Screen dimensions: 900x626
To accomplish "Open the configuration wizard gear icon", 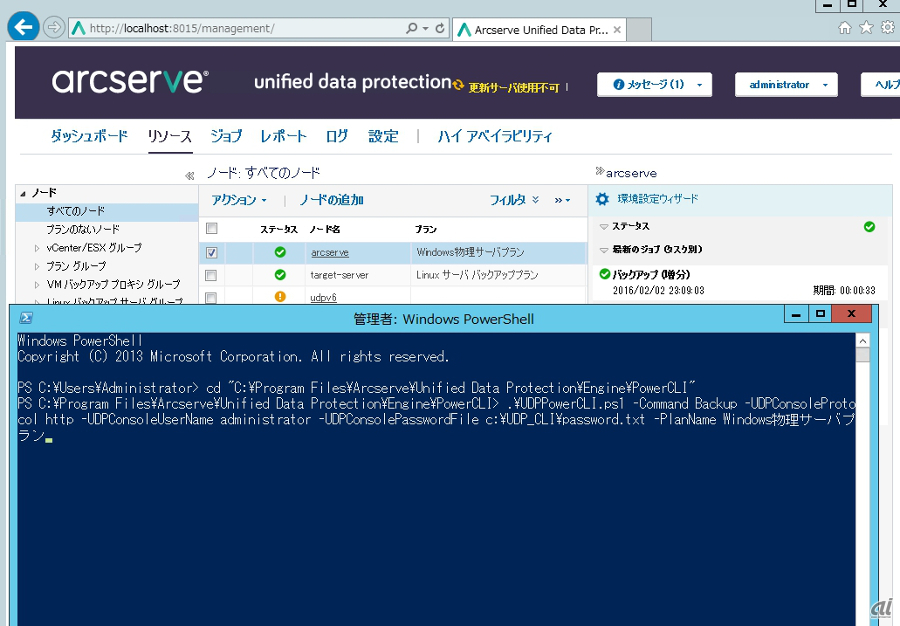I will coord(602,199).
